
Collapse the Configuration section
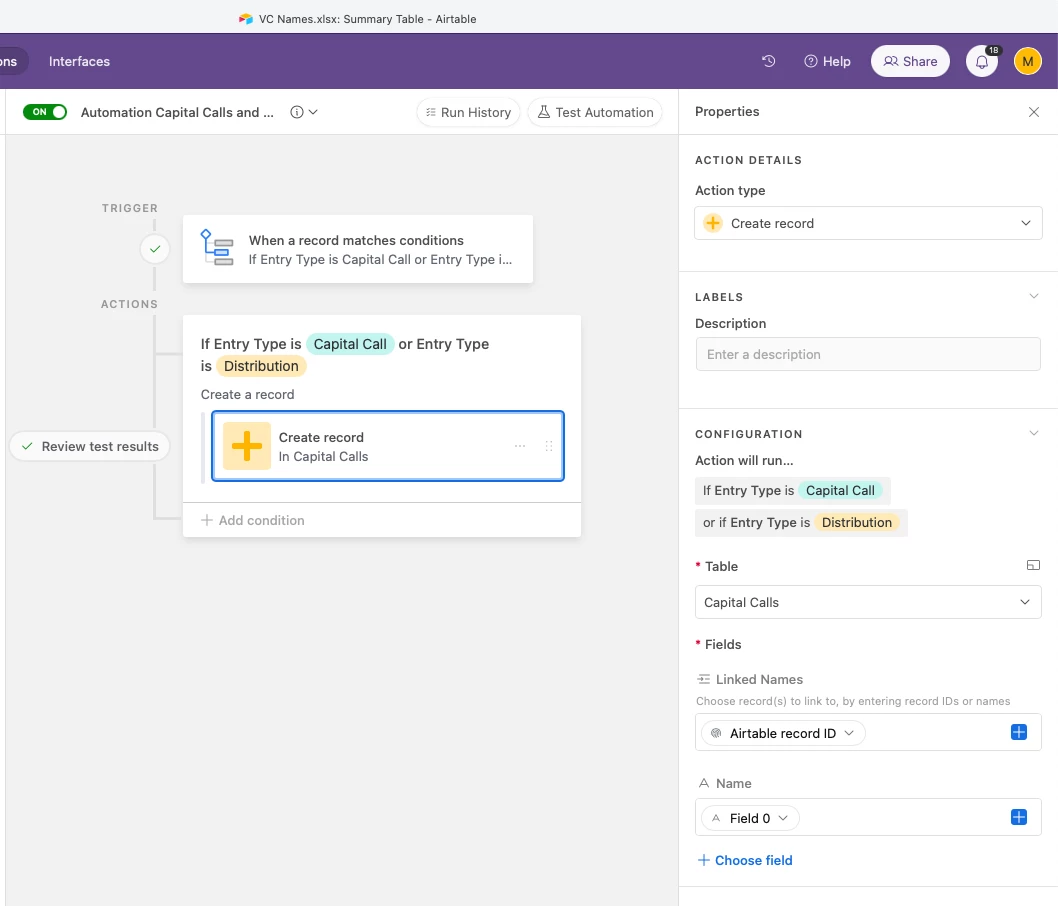pos(1034,434)
